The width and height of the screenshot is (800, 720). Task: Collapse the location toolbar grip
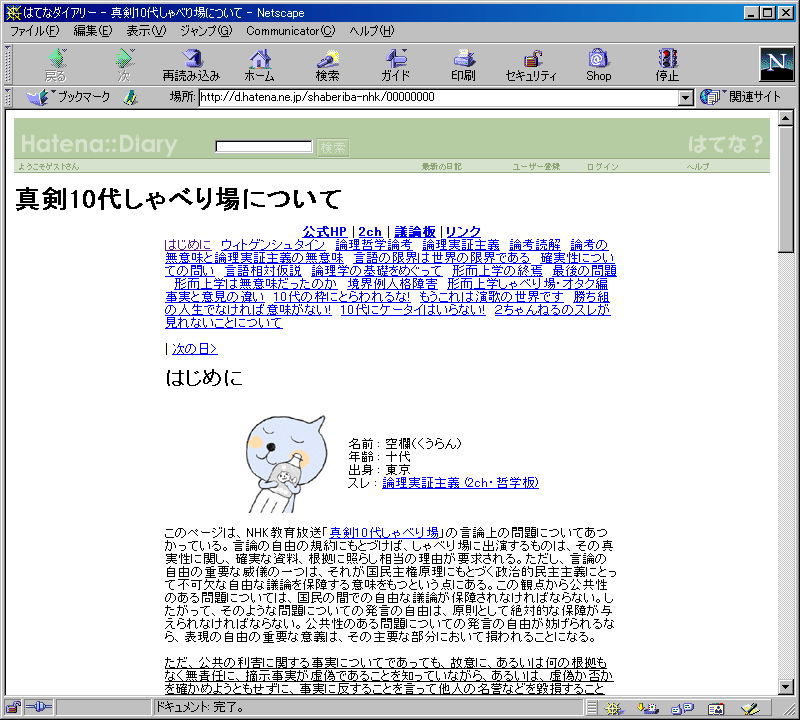8,97
